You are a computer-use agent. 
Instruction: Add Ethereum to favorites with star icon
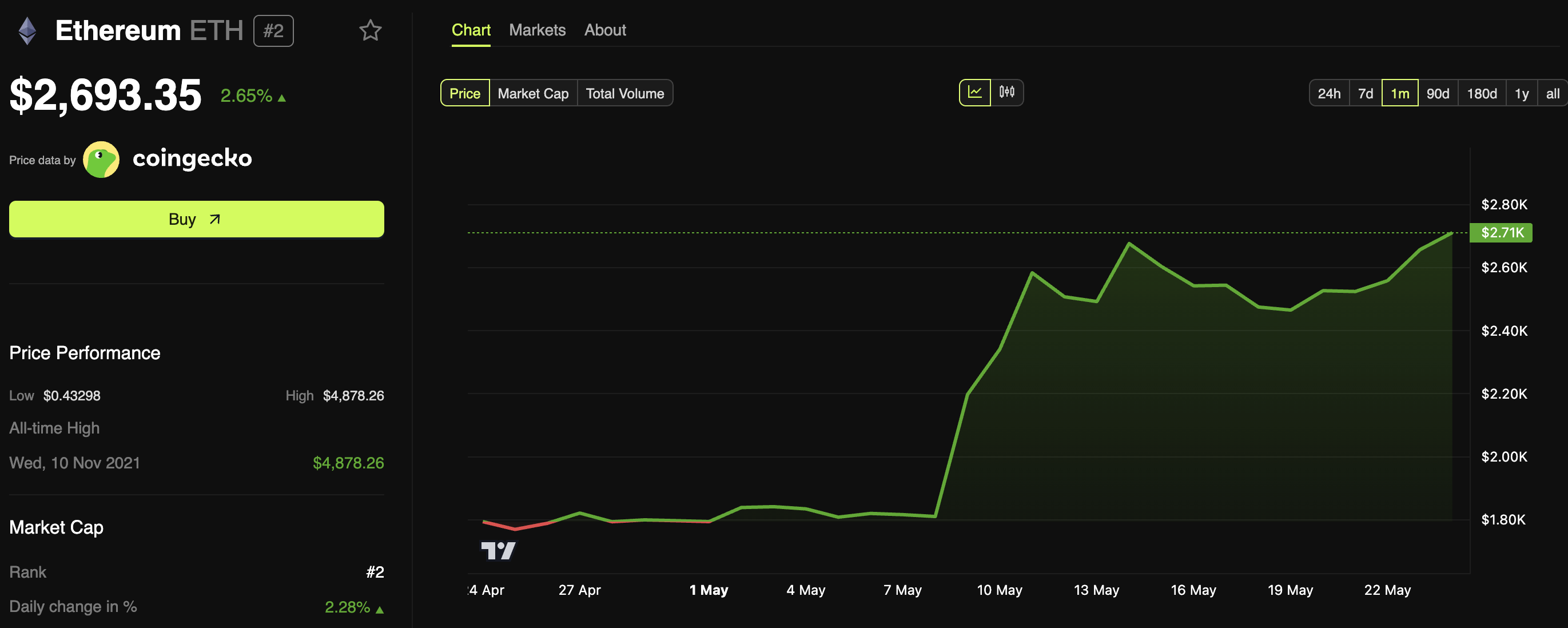tap(370, 30)
